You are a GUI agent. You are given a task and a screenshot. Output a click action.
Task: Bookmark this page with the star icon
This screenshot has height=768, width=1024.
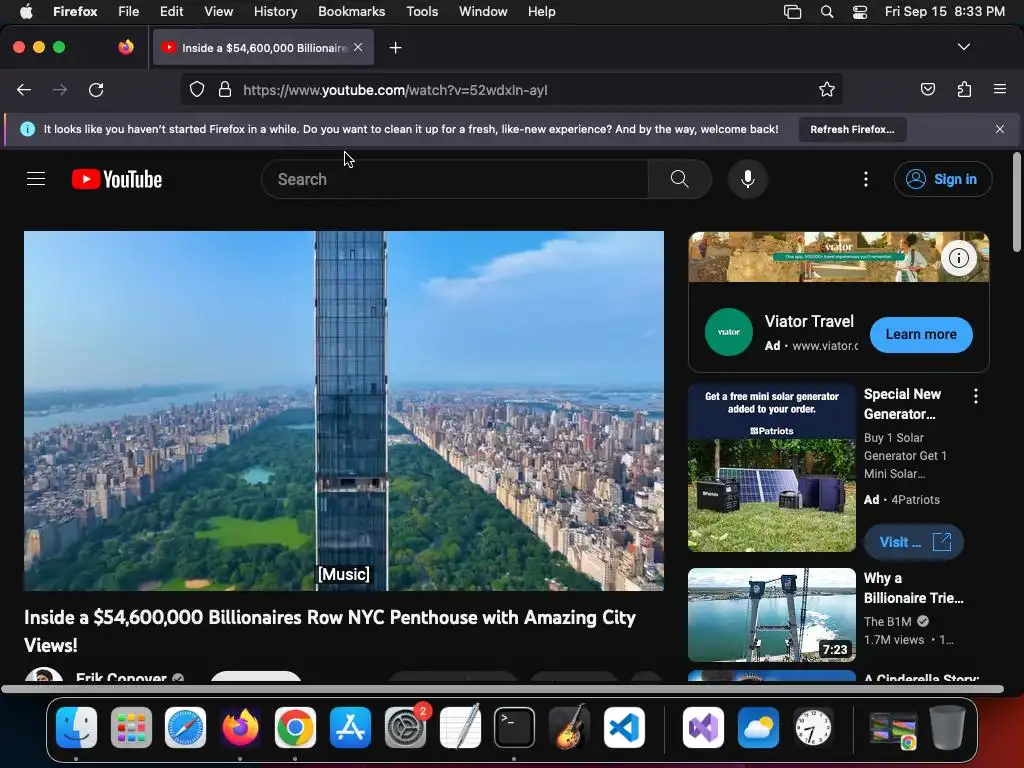click(827, 89)
